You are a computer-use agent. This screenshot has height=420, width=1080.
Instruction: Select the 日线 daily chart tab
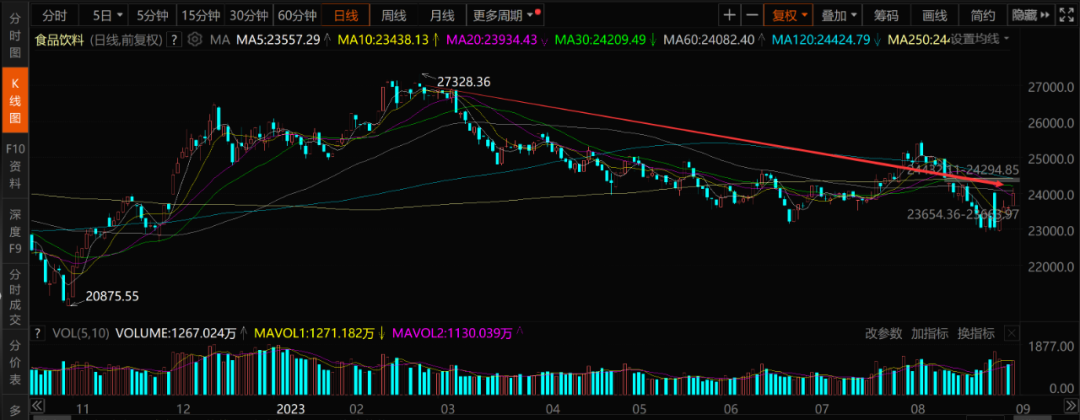(x=346, y=15)
